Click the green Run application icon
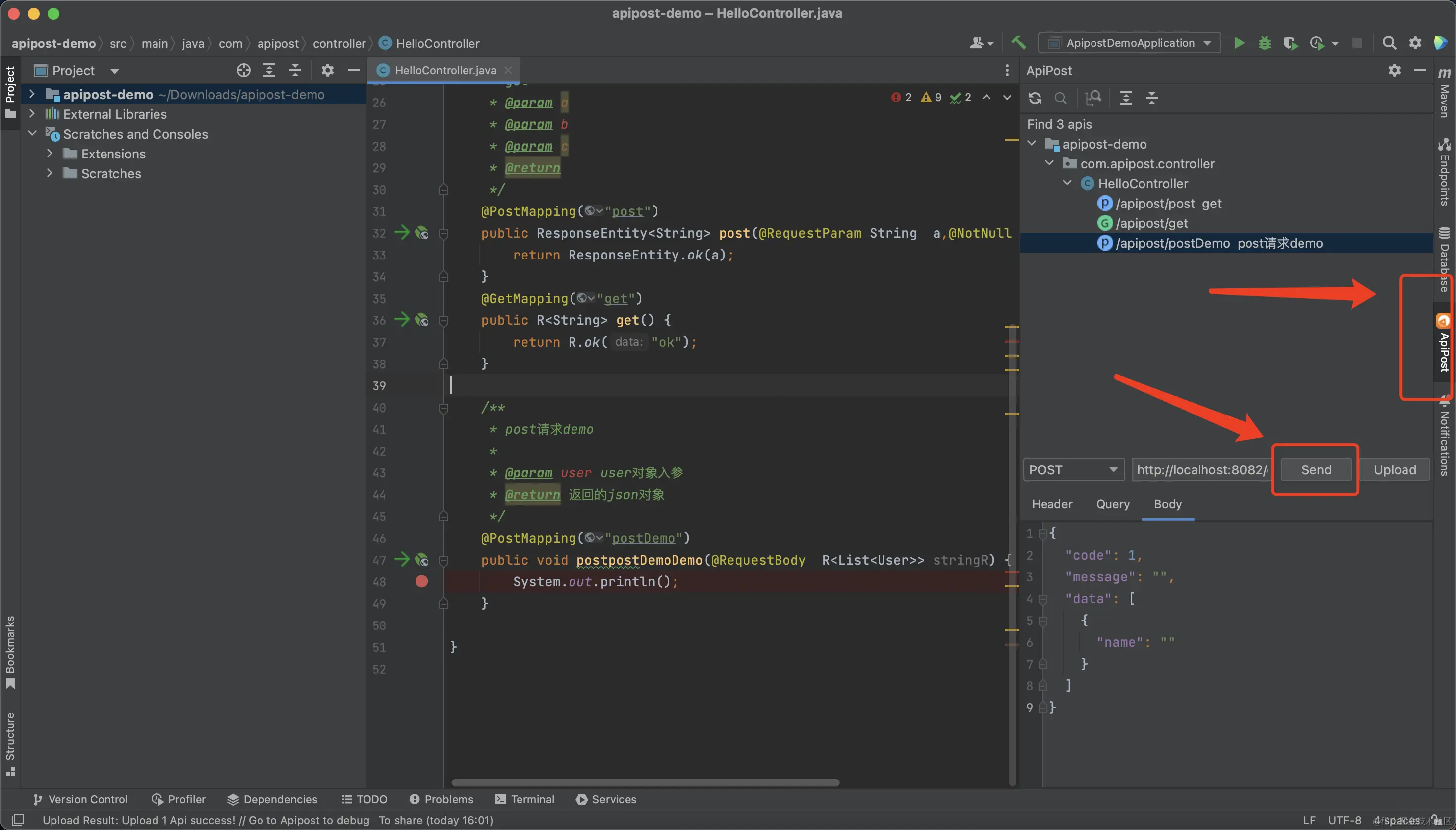Viewport: 1456px width, 830px height. (x=1239, y=43)
